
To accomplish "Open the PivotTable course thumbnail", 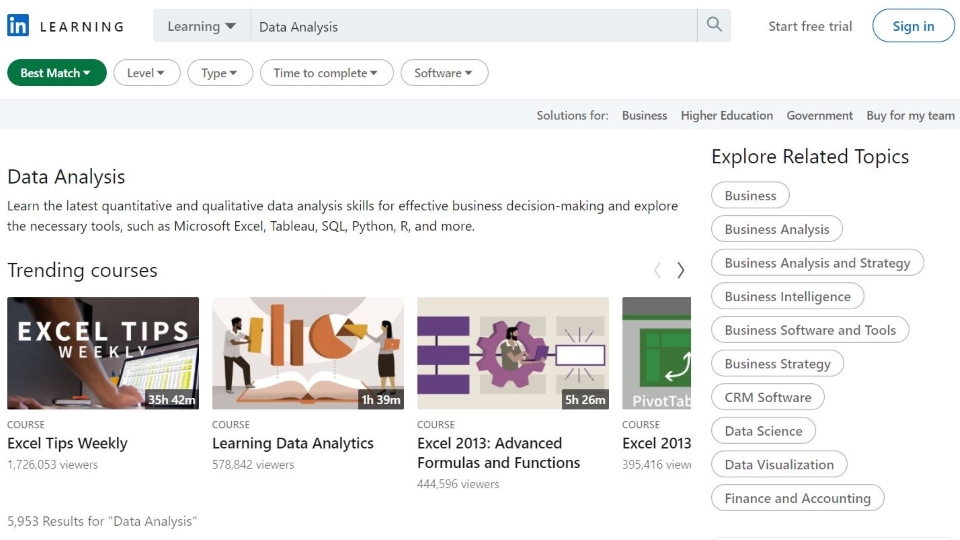I will click(656, 353).
